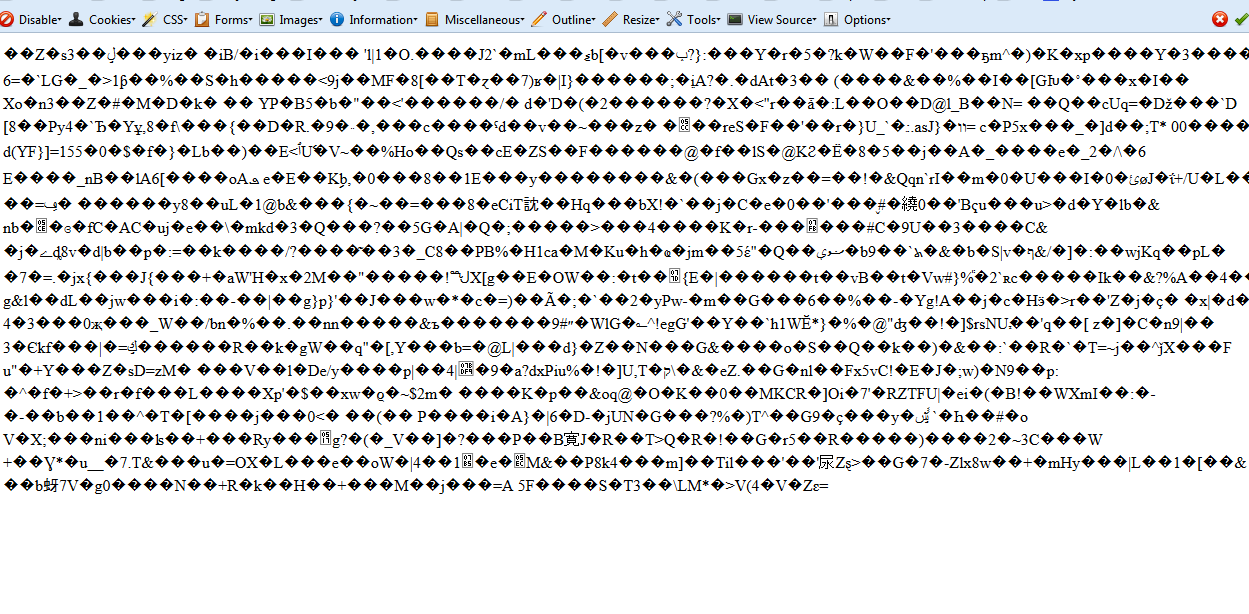Expand the Resize dropdown

[632, 19]
